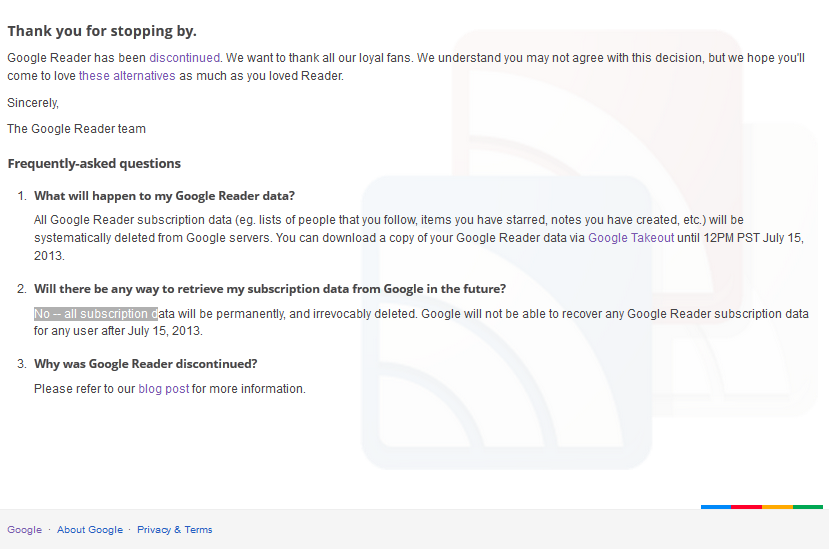This screenshot has width=829, height=551.
Task: Open the Privacy & Terms link
Action: click(174, 529)
